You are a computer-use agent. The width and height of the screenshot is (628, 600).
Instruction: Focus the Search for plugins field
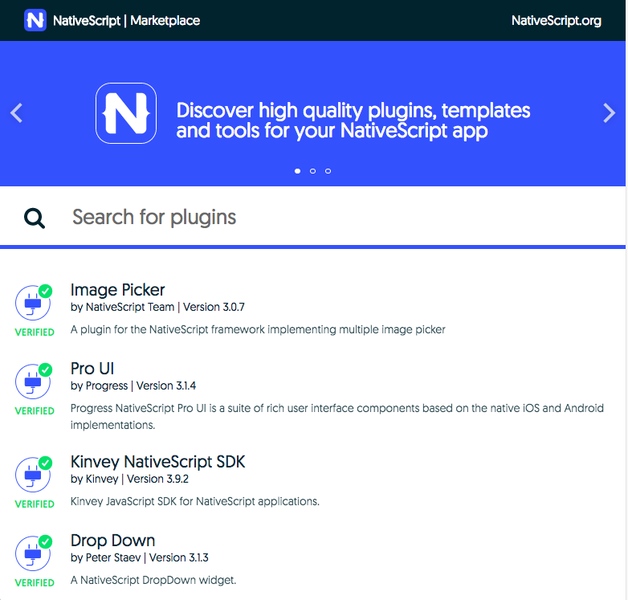312,217
